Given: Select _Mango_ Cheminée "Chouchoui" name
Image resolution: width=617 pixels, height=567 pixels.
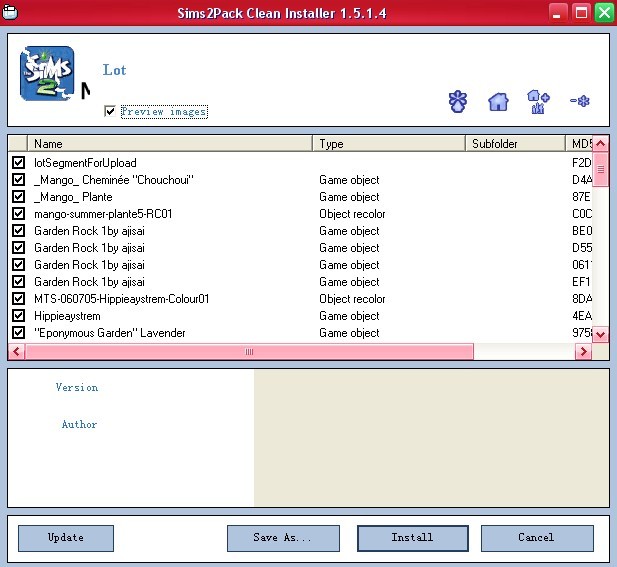Looking at the screenshot, I should tap(114, 180).
